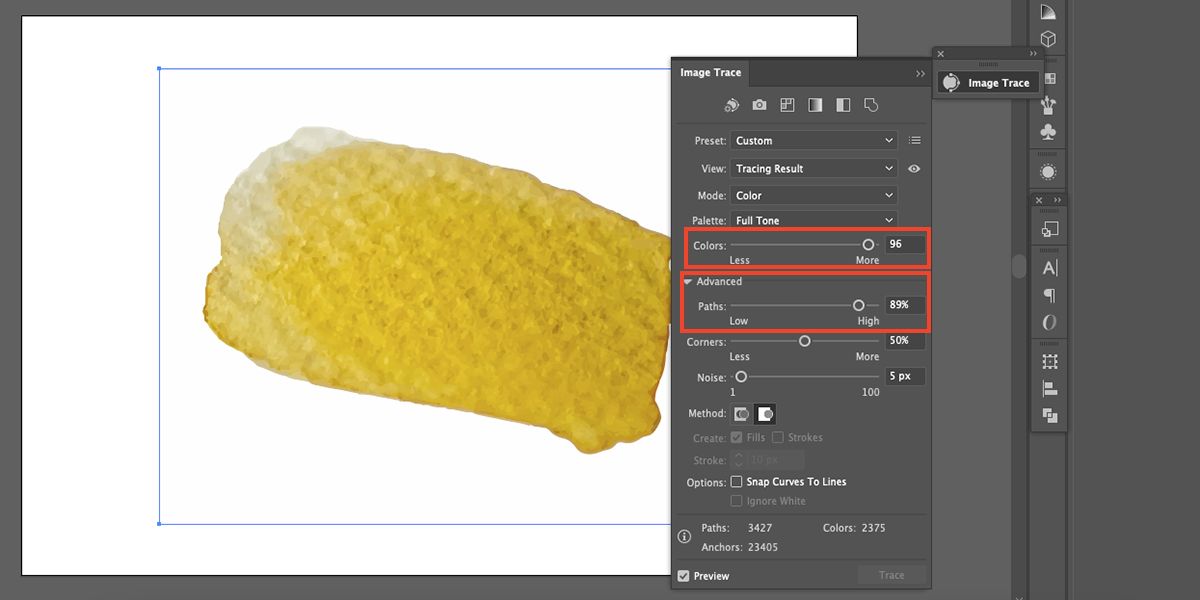
Task: Open the Mode dropdown set to Color
Action: (813, 196)
